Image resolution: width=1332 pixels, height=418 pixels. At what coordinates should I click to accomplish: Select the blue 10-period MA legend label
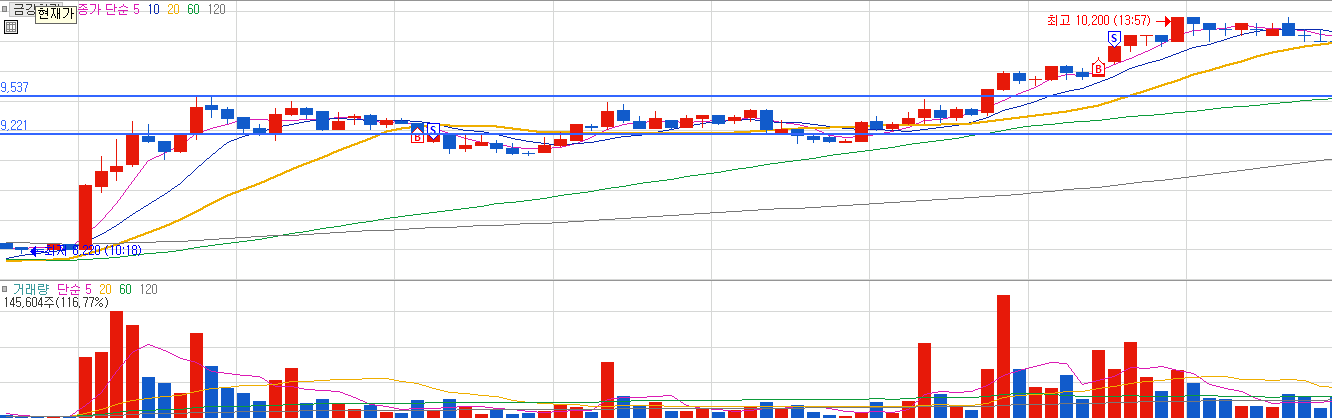click(x=154, y=8)
